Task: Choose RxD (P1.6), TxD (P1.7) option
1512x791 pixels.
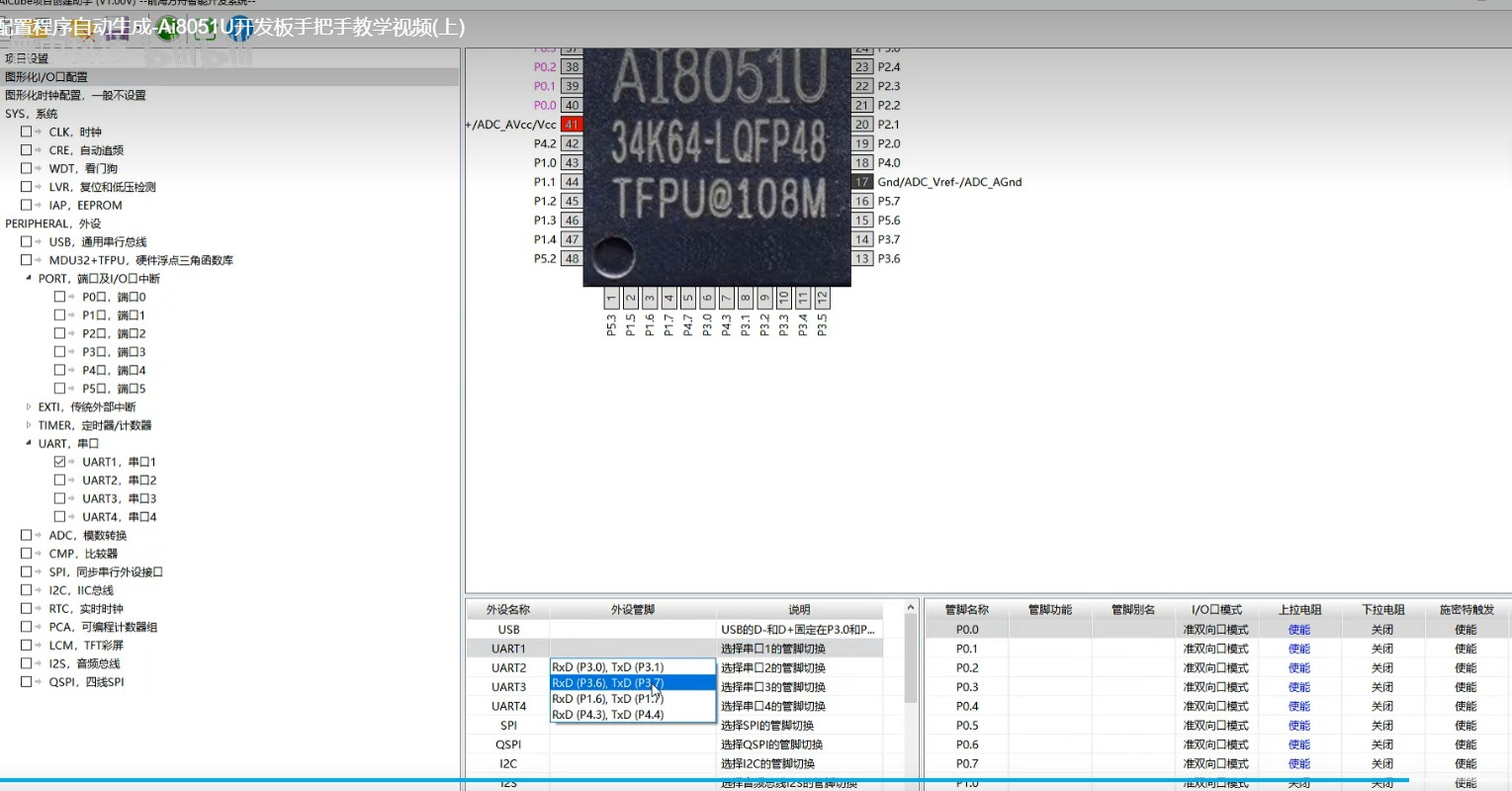Action: 607,699
